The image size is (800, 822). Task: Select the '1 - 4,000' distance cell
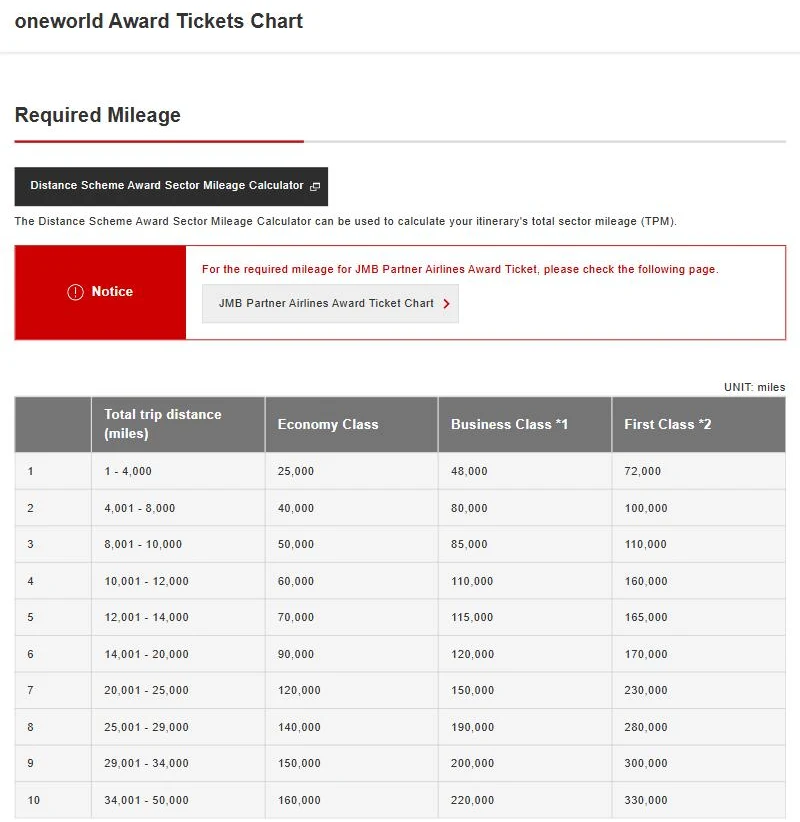point(178,471)
